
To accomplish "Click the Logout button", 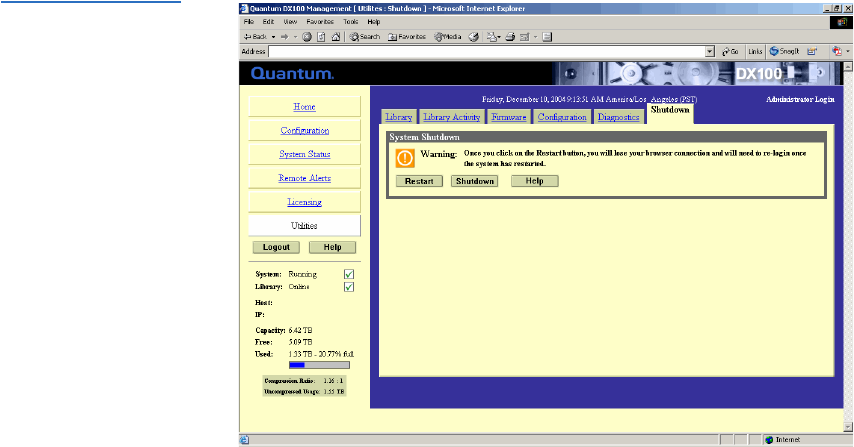I will pos(276,247).
